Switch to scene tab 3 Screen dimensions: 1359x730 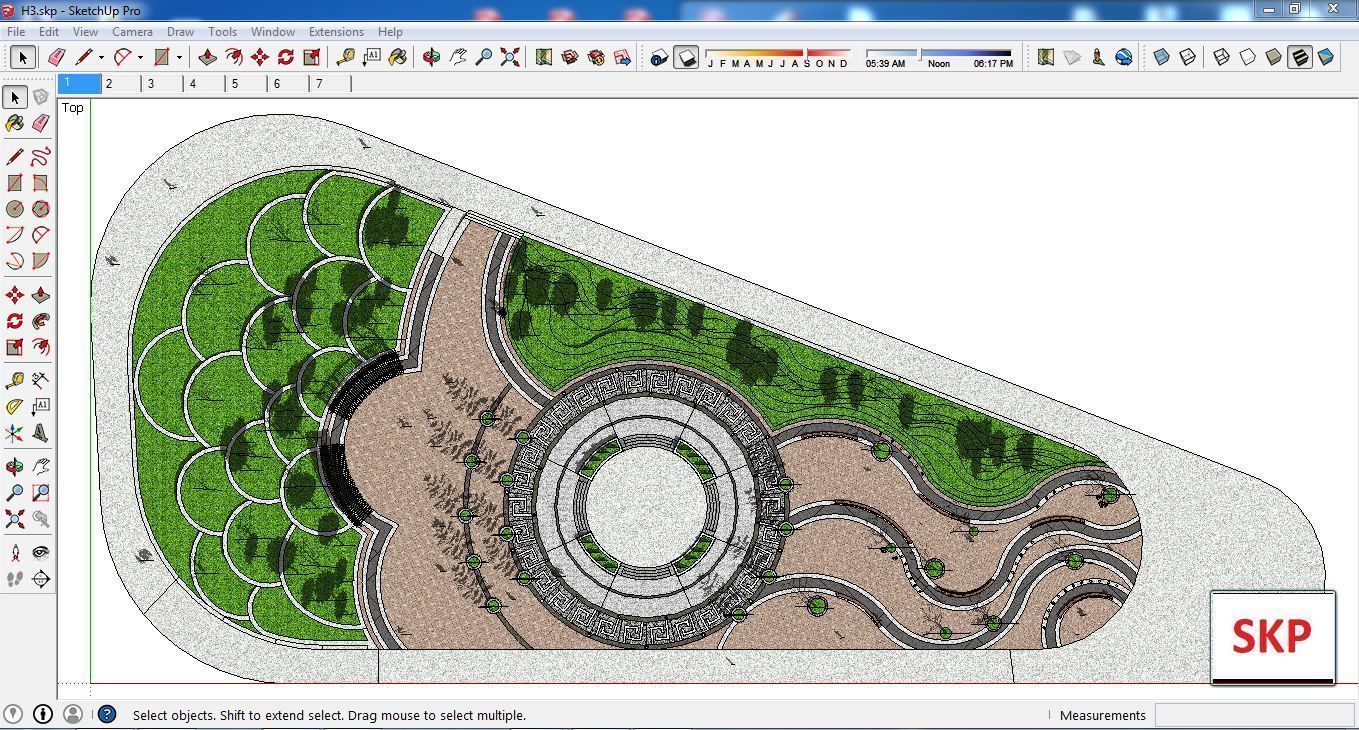[163, 84]
